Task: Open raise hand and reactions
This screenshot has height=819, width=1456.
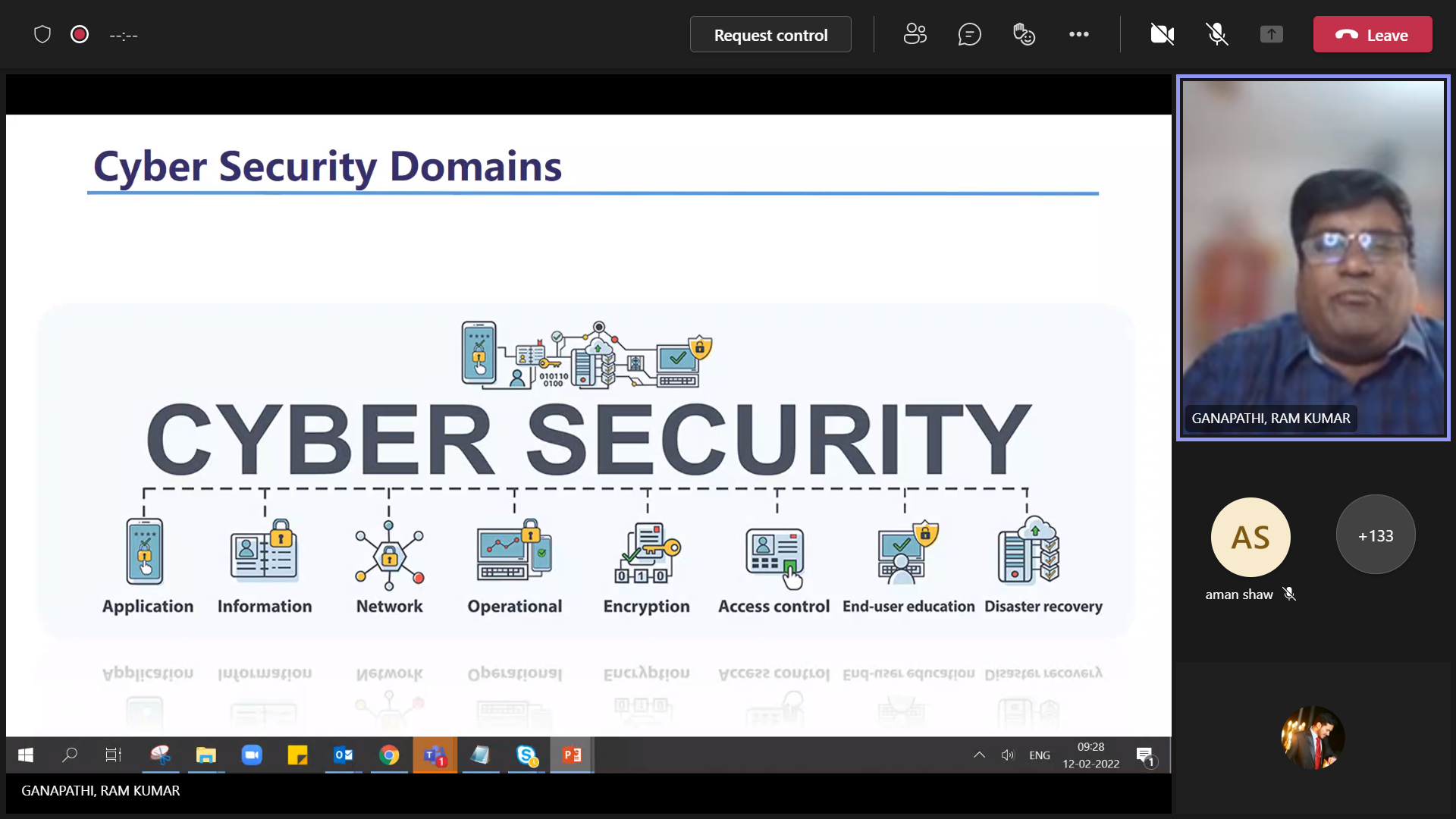Action: tap(1024, 34)
